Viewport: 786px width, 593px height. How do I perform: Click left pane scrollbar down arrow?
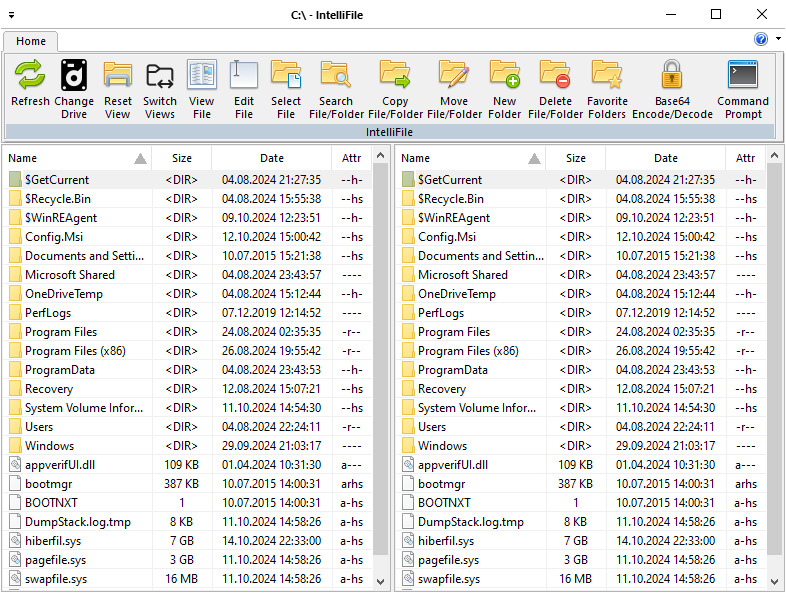pyautogui.click(x=380, y=581)
